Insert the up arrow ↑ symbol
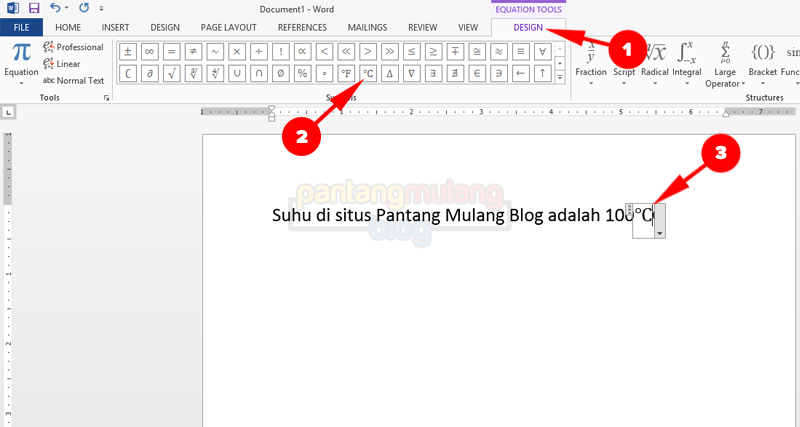 (542, 73)
